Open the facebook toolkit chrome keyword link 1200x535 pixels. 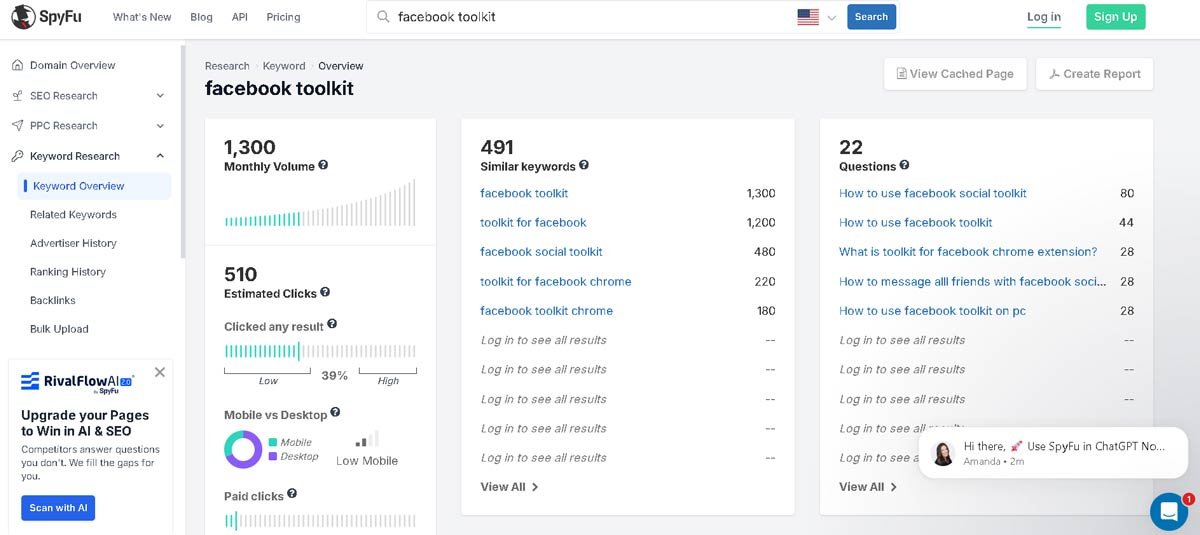point(547,311)
